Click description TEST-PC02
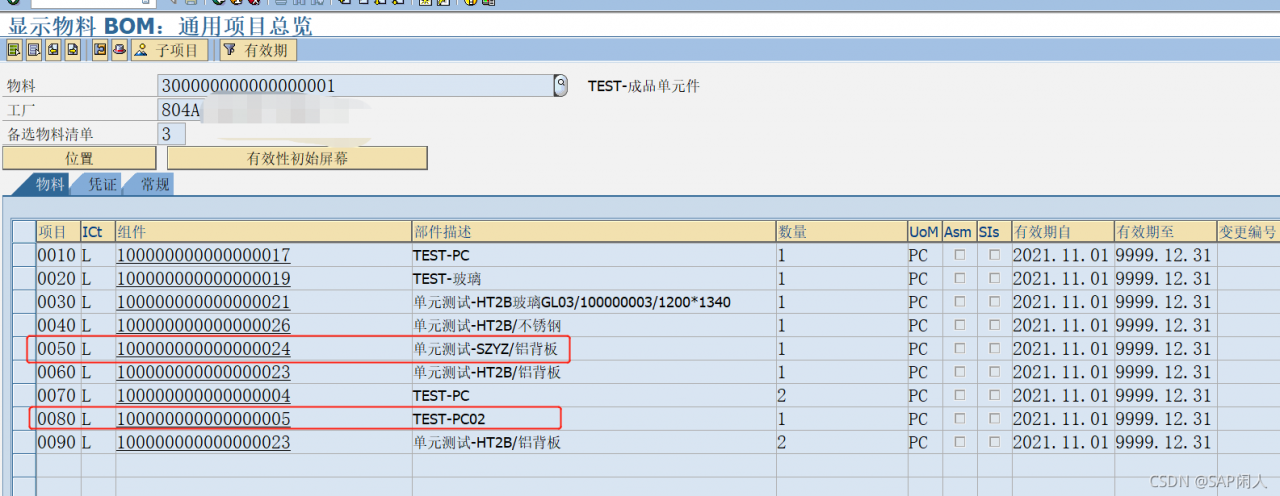 pyautogui.click(x=449, y=419)
